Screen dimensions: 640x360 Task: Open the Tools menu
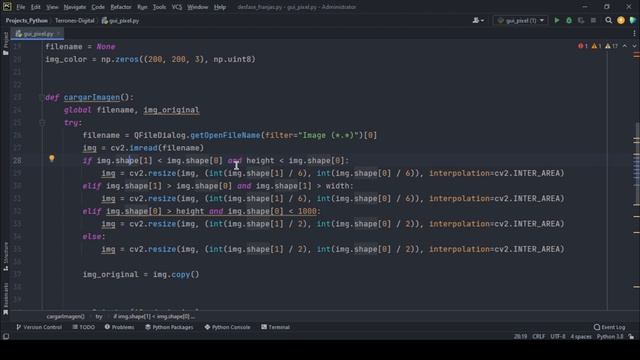click(159, 7)
